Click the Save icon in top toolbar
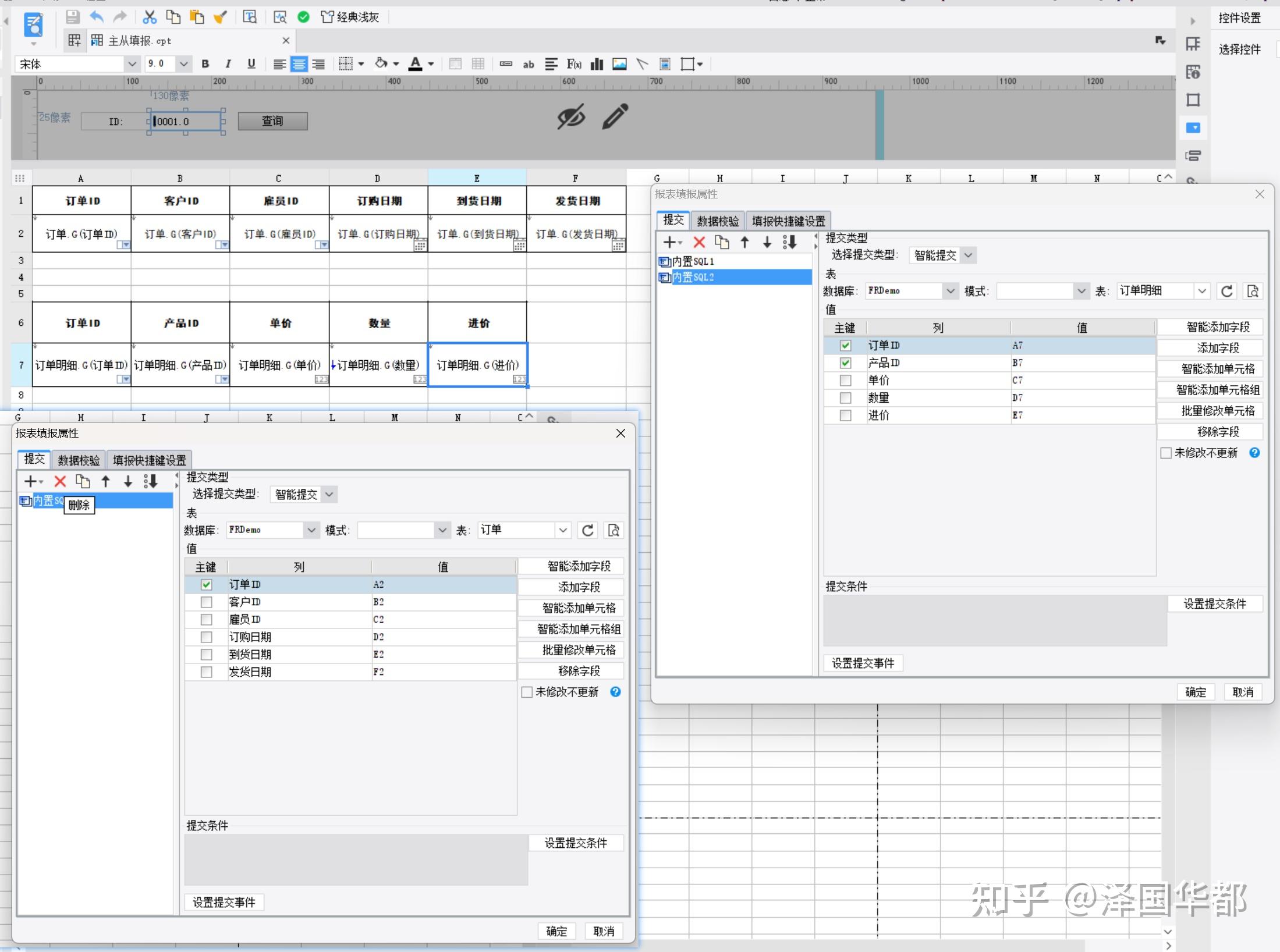Screen dimensions: 1280x952 (73, 17)
